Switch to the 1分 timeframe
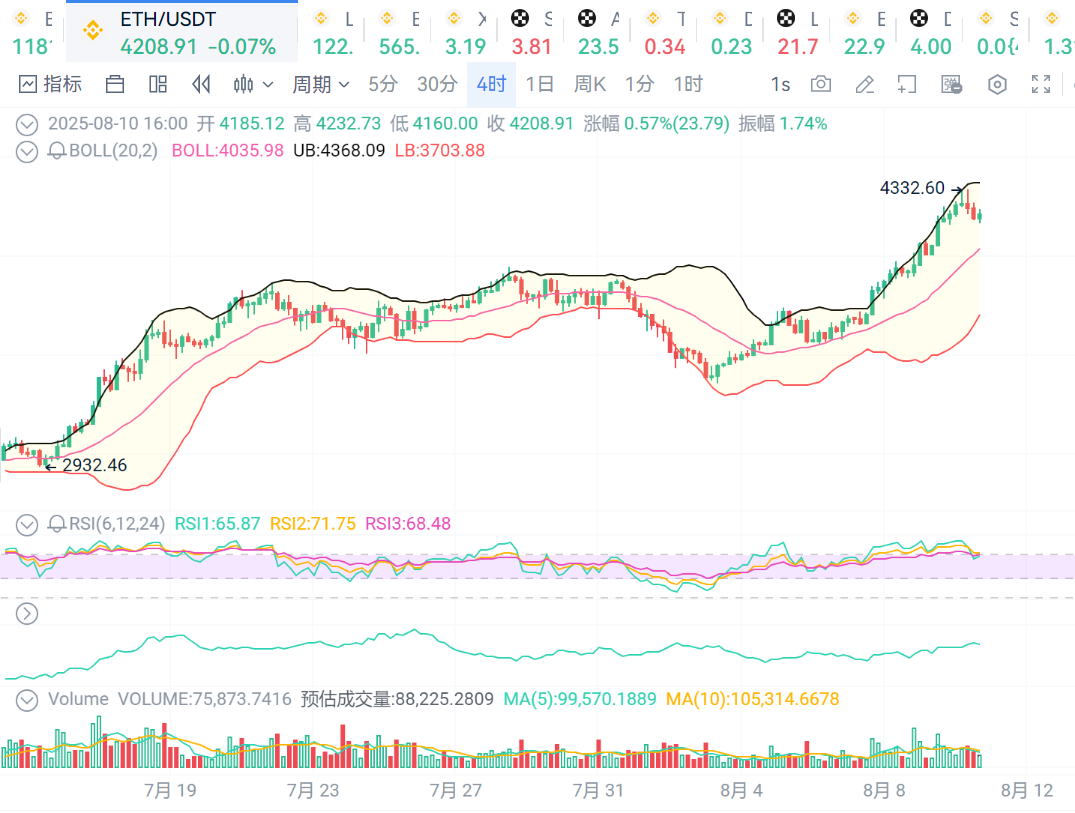 click(639, 84)
